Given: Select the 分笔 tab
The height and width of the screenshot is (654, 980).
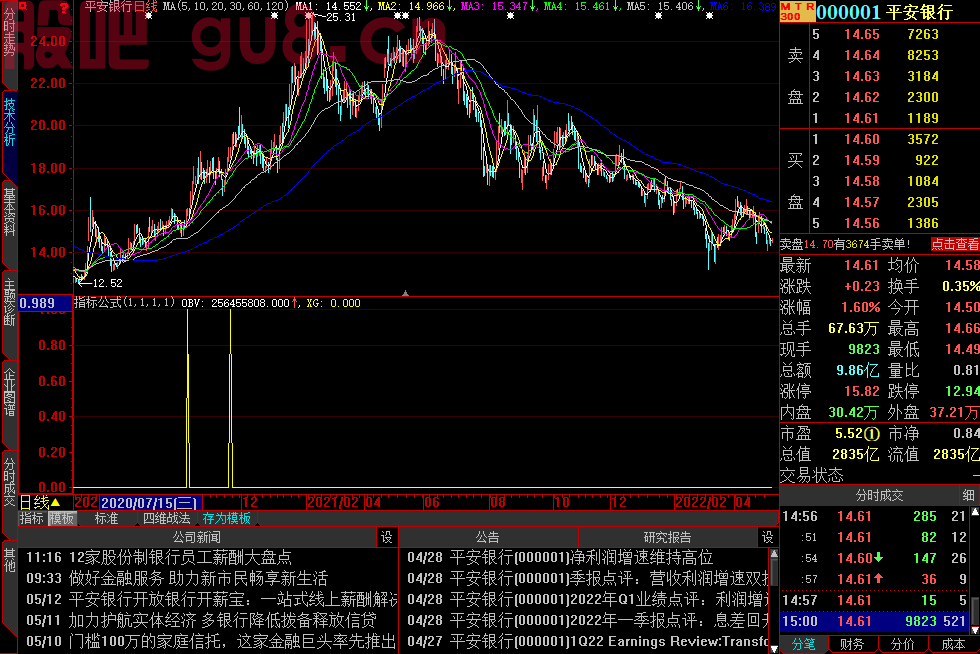Looking at the screenshot, I should [x=803, y=644].
